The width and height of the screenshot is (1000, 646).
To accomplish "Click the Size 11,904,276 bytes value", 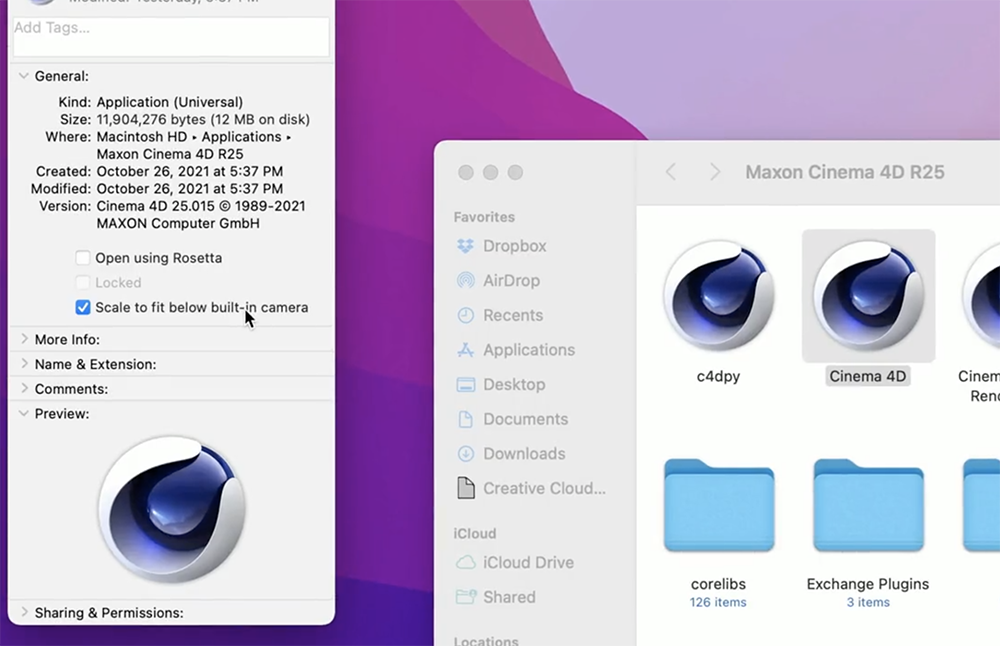I will pos(203,120).
